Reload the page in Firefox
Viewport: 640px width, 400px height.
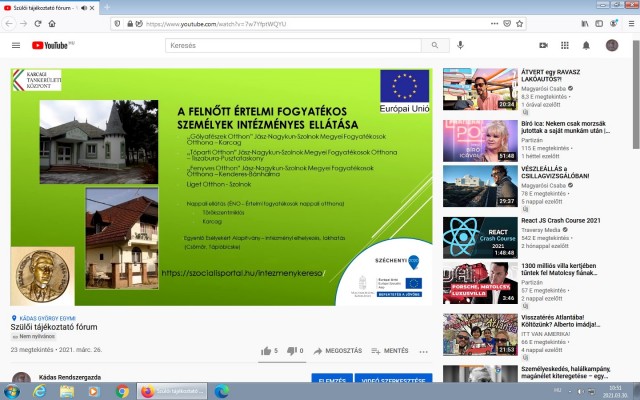[38, 24]
